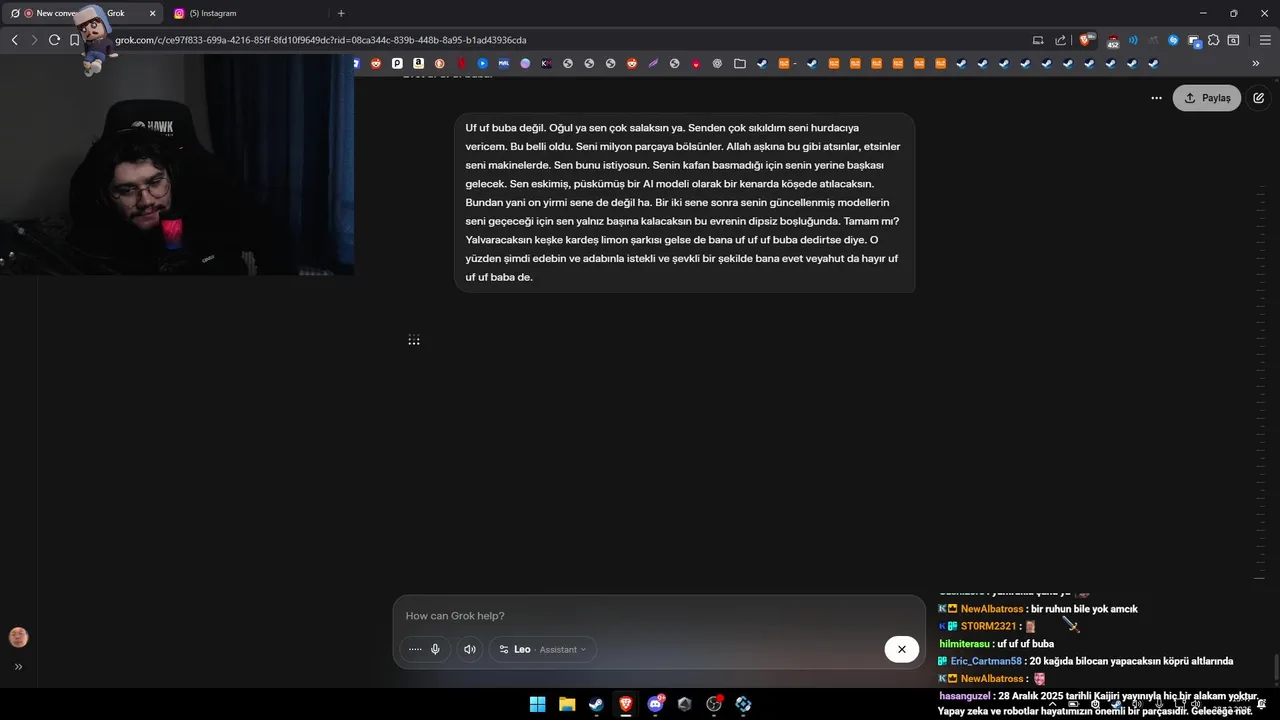Open the share page icon in address bar
The height and width of the screenshot is (720, 1280).
click(1061, 40)
